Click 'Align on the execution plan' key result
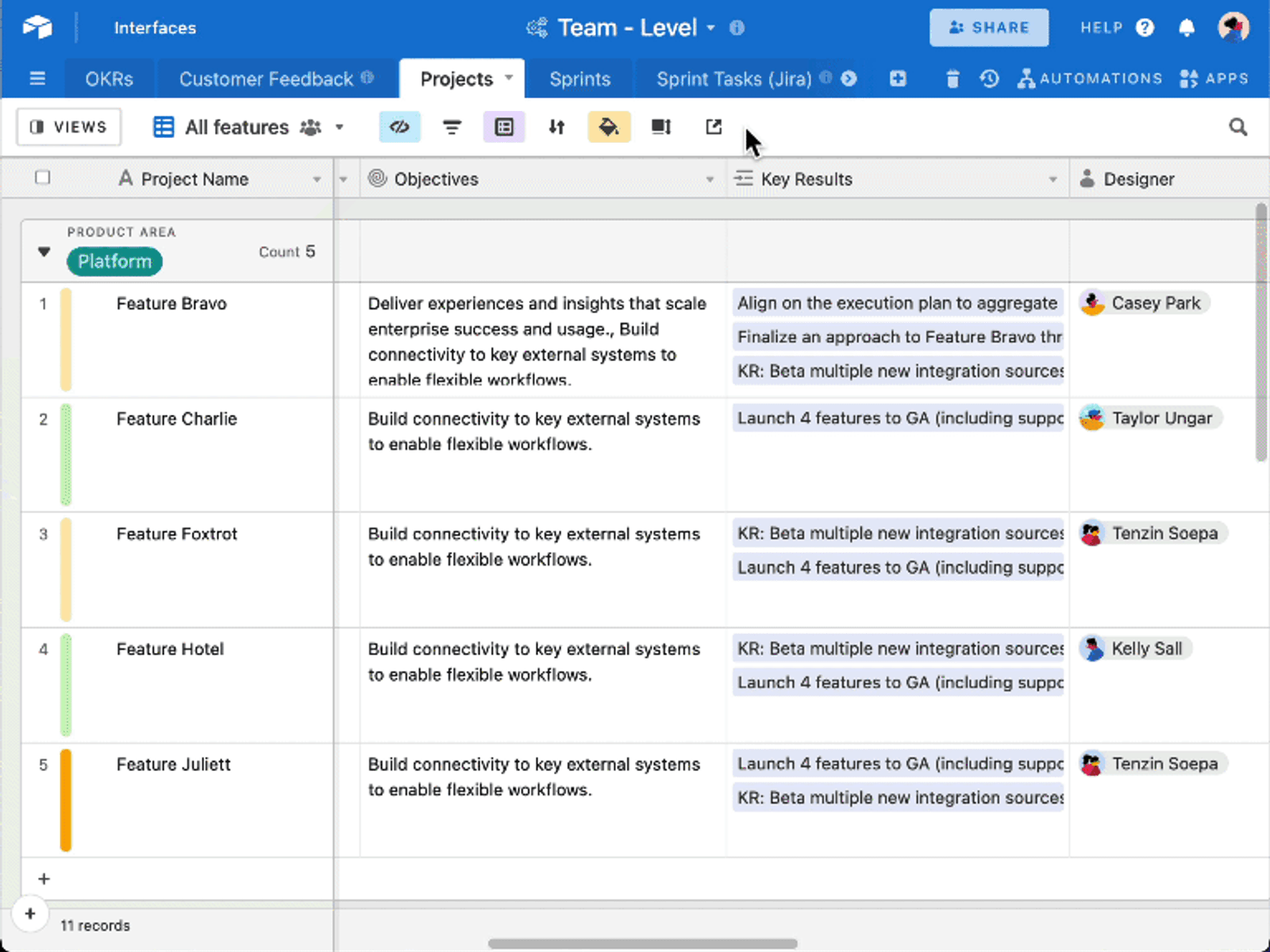This screenshot has height=952, width=1270. pos(898,303)
